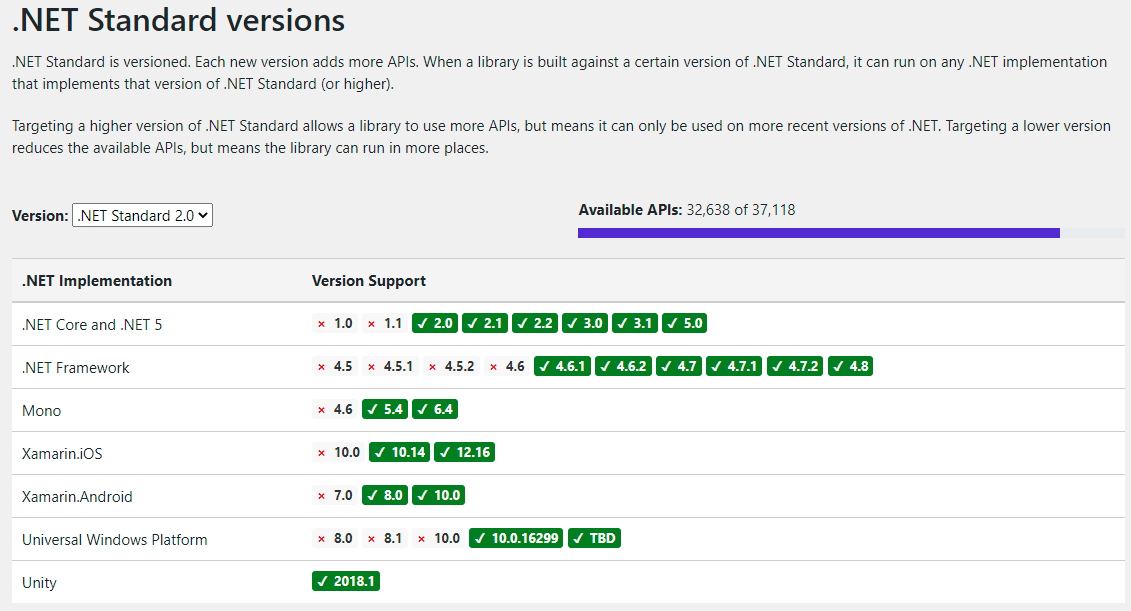Click the .NET Core 2.0 supported badge
Viewport: 1131px width, 611px height.
[x=435, y=323]
